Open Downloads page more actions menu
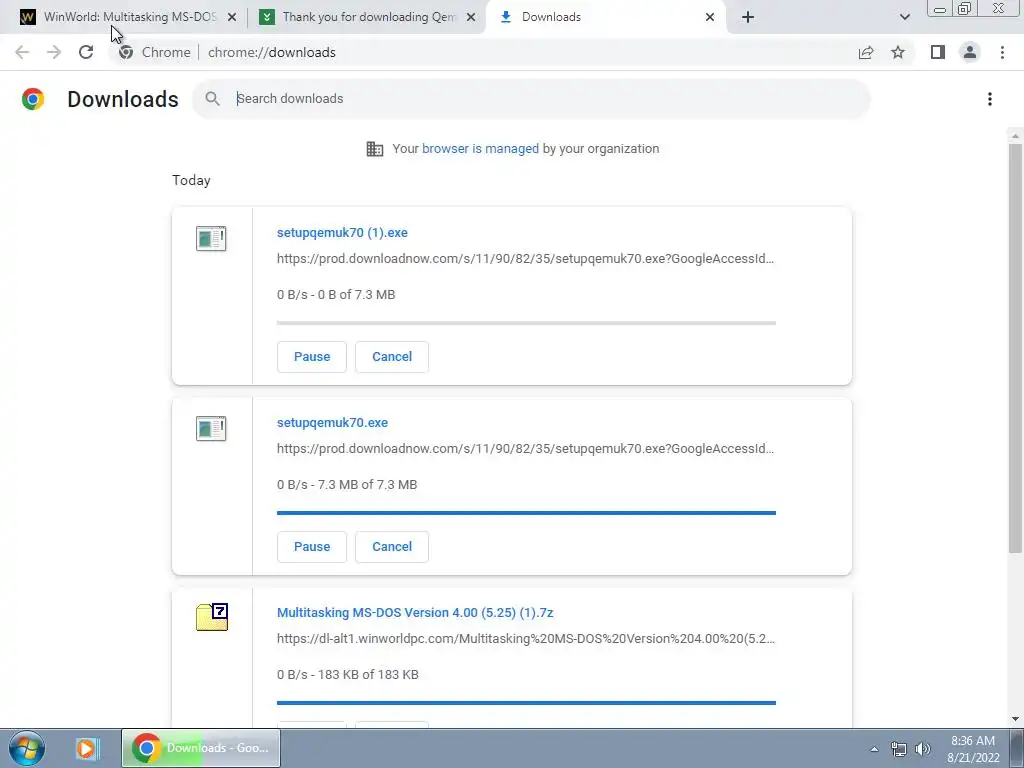The height and width of the screenshot is (768, 1024). click(990, 99)
